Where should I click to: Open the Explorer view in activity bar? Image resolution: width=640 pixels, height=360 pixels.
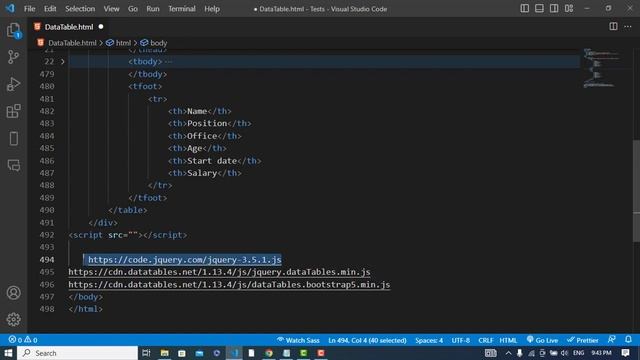[13, 30]
